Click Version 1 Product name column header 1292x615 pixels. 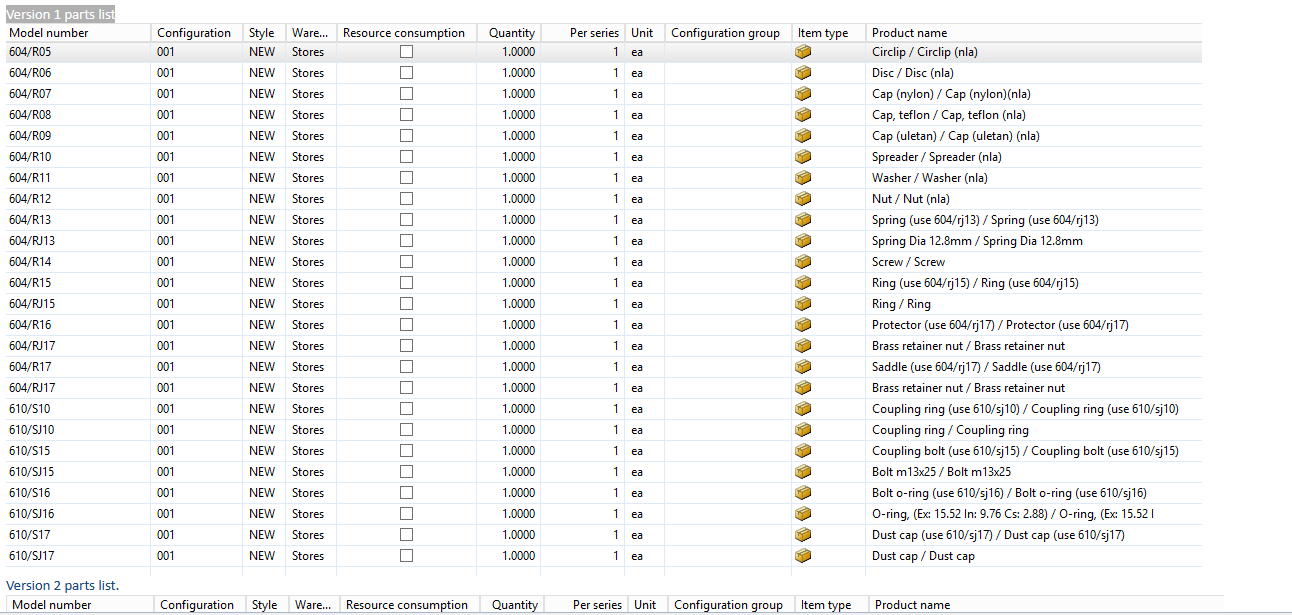(1034, 33)
